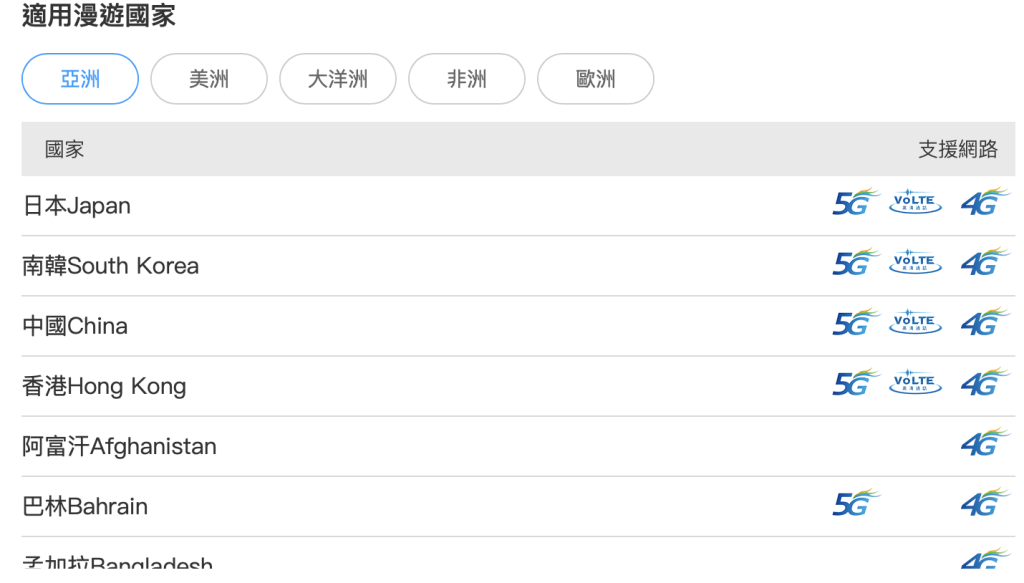Click the 支援網路 column header
This screenshot has width=1024, height=583.
(958, 150)
